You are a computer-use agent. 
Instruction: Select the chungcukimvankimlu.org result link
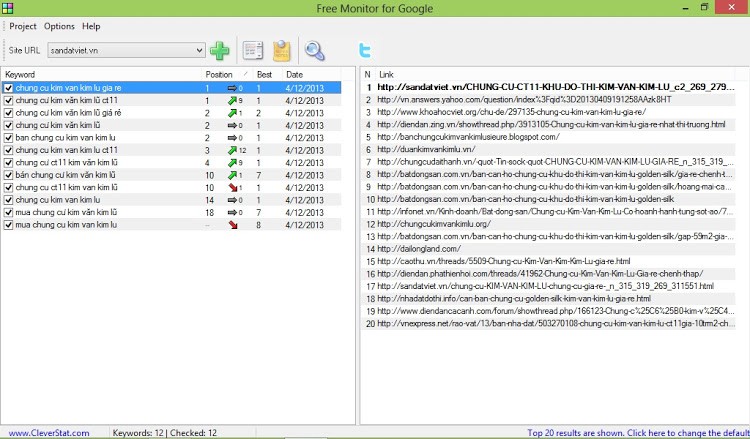[434, 224]
